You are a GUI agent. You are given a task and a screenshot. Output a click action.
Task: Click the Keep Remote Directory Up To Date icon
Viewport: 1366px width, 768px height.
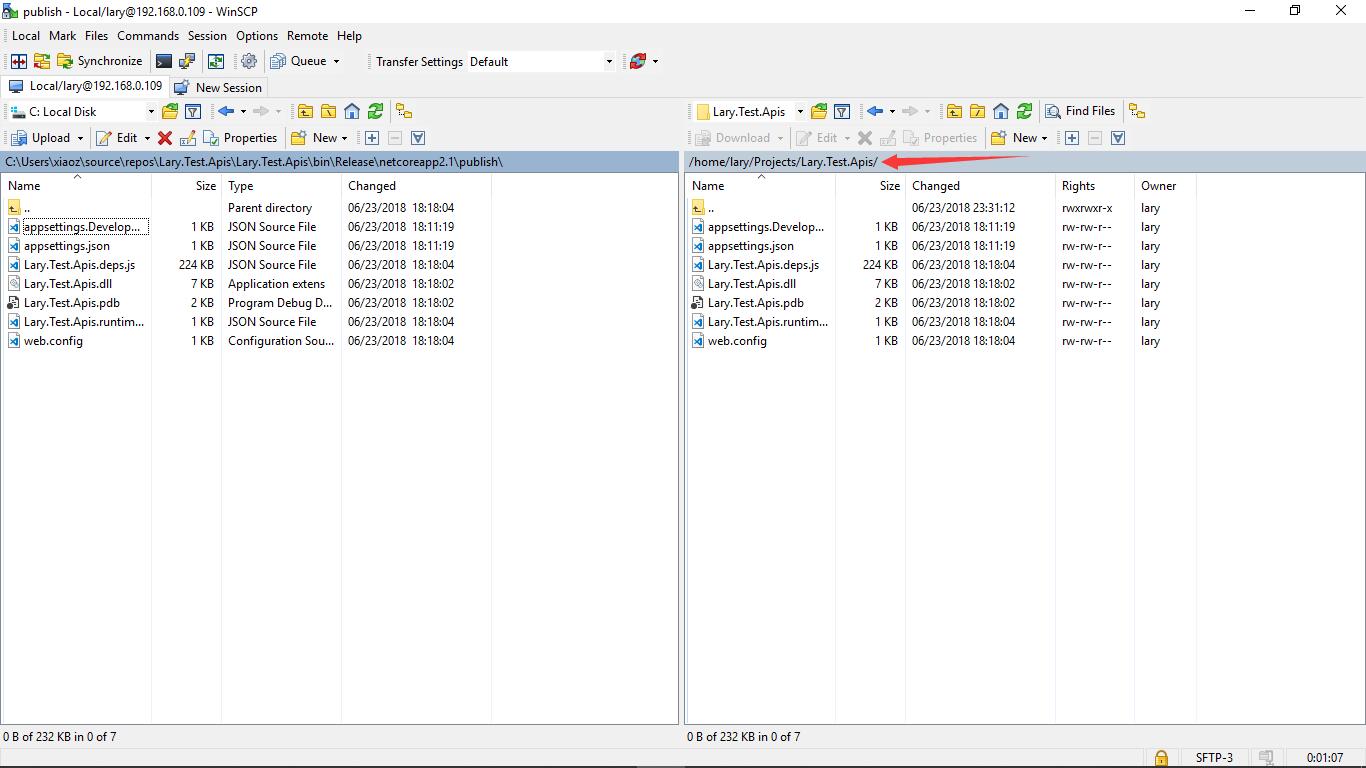point(216,61)
